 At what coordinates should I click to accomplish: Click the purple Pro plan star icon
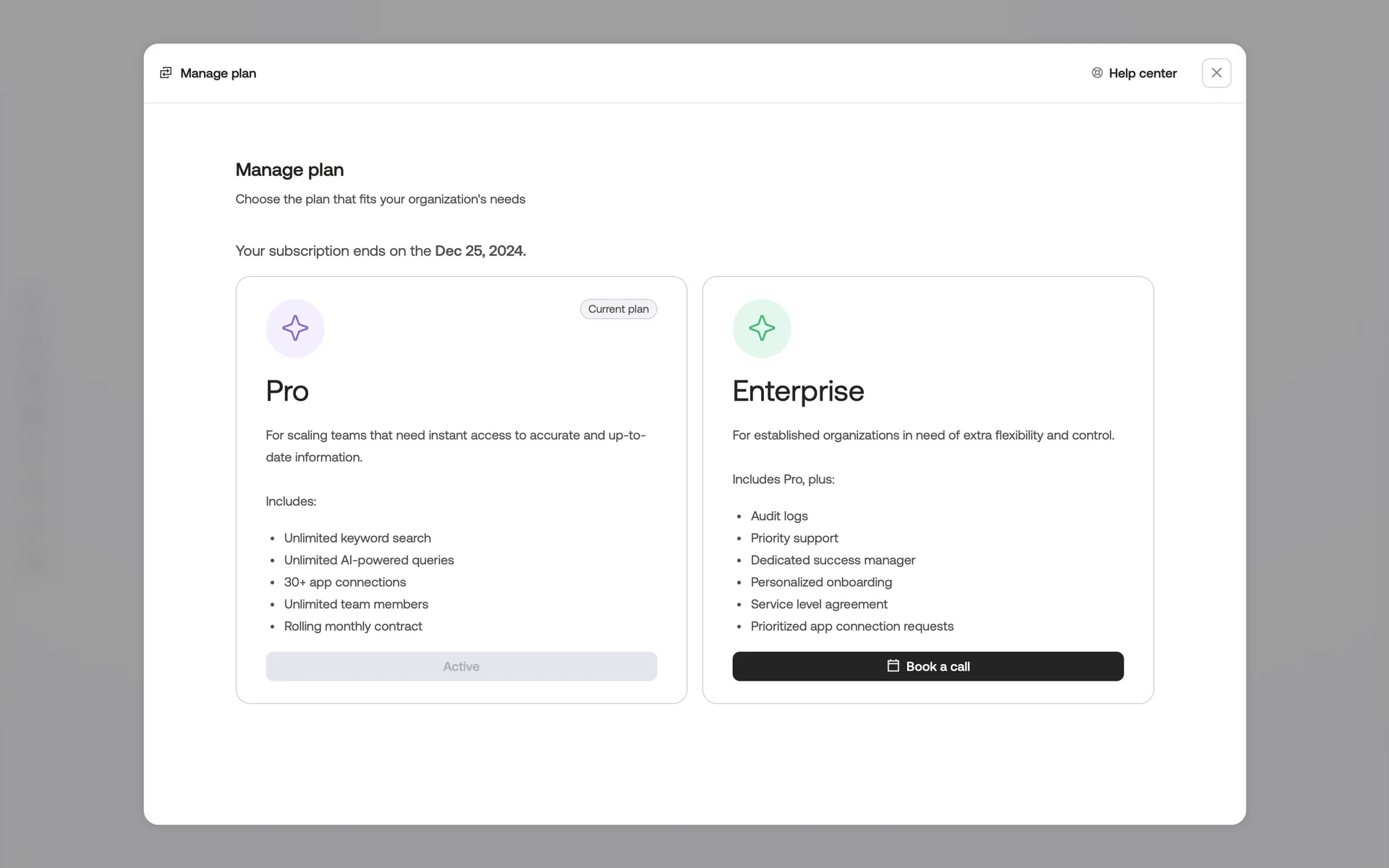click(x=295, y=328)
